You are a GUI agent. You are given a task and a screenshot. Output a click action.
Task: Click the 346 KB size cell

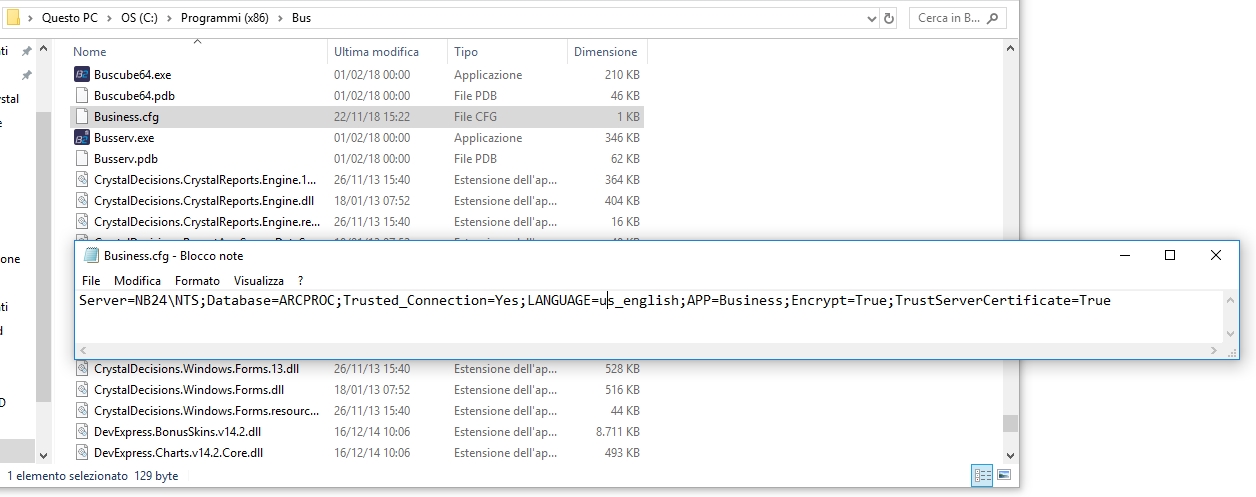click(622, 138)
